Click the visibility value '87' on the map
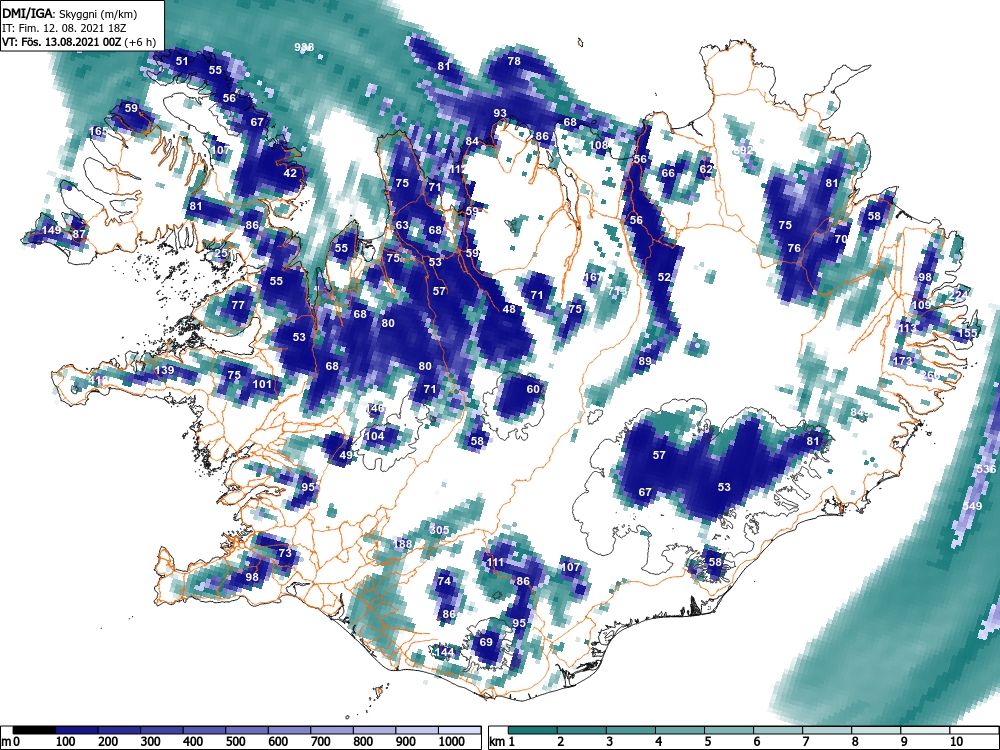The image size is (1000, 750). [x=78, y=234]
